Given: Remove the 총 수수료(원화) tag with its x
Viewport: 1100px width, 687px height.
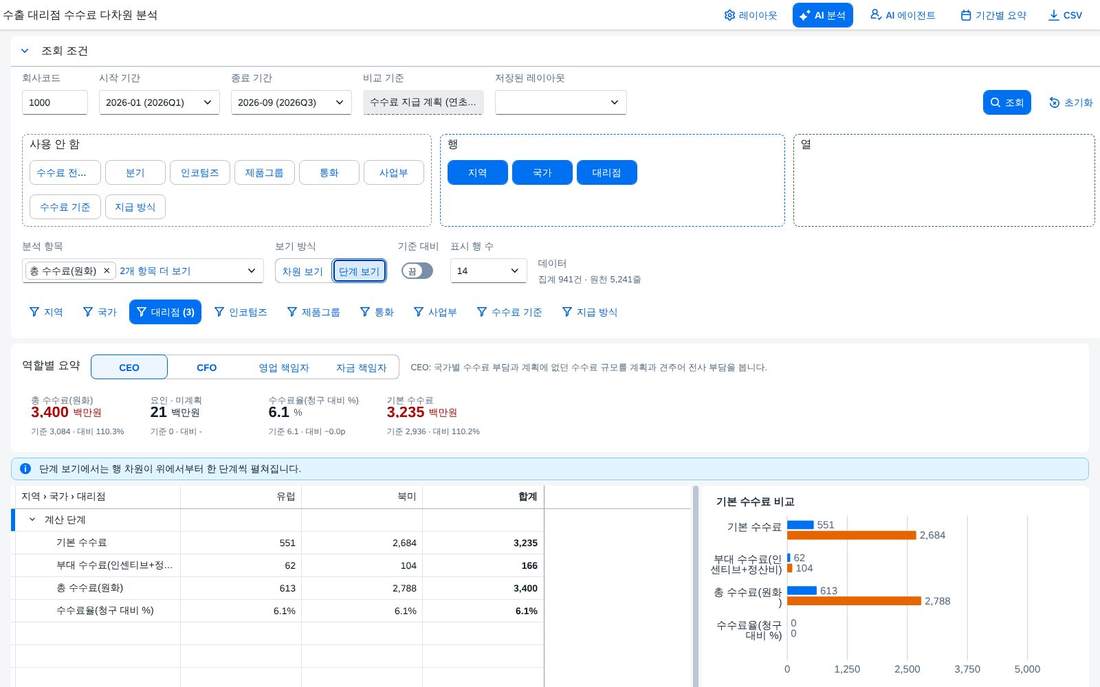Looking at the screenshot, I should pos(107,271).
